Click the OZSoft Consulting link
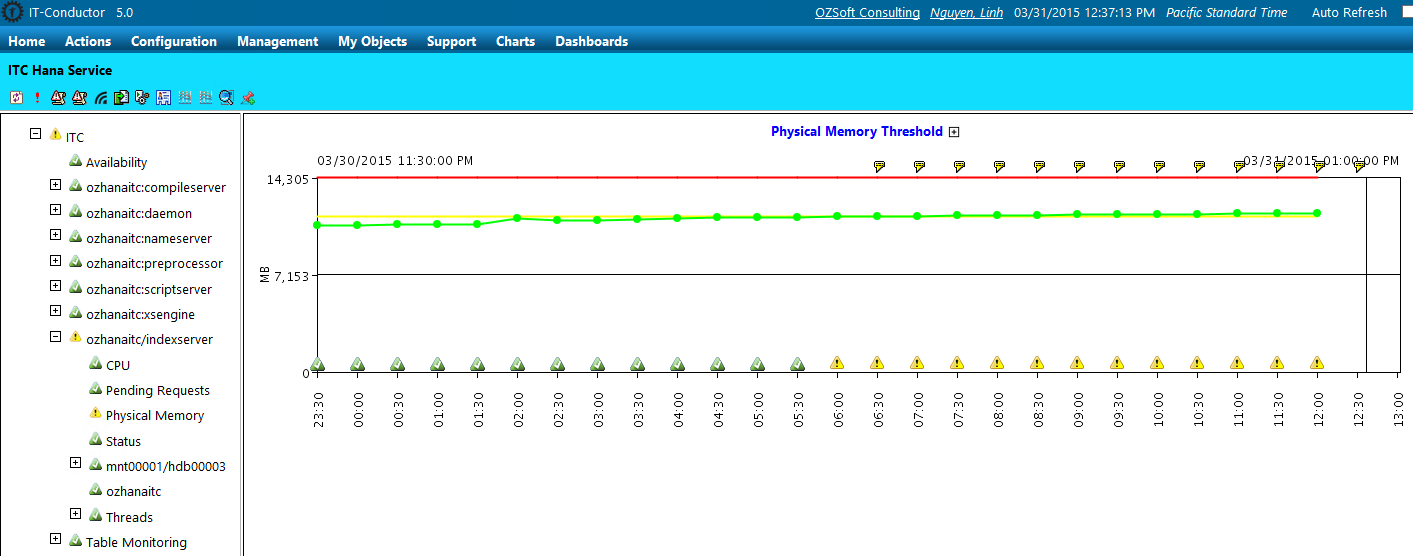 [x=868, y=13]
